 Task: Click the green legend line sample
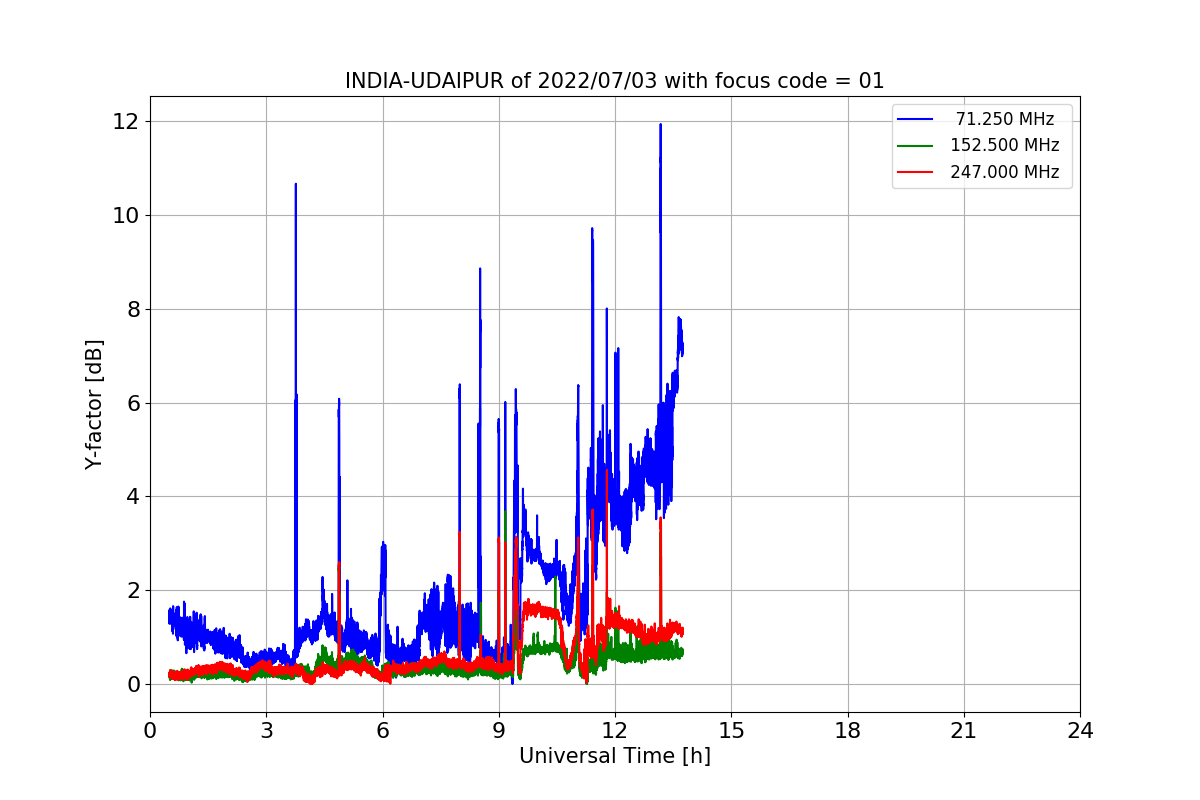point(915,146)
